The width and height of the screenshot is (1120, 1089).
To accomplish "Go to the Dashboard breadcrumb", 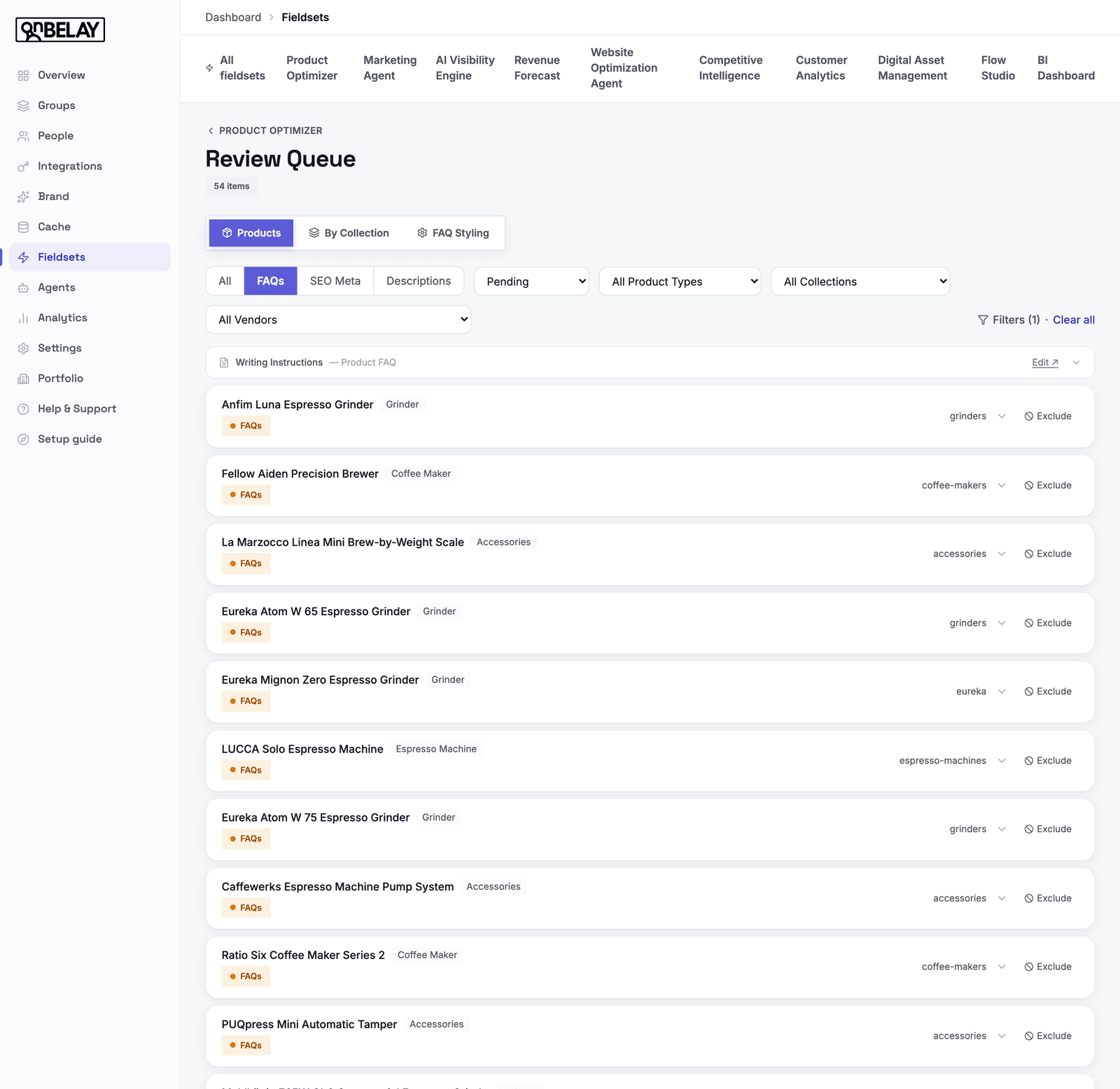I will point(233,17).
